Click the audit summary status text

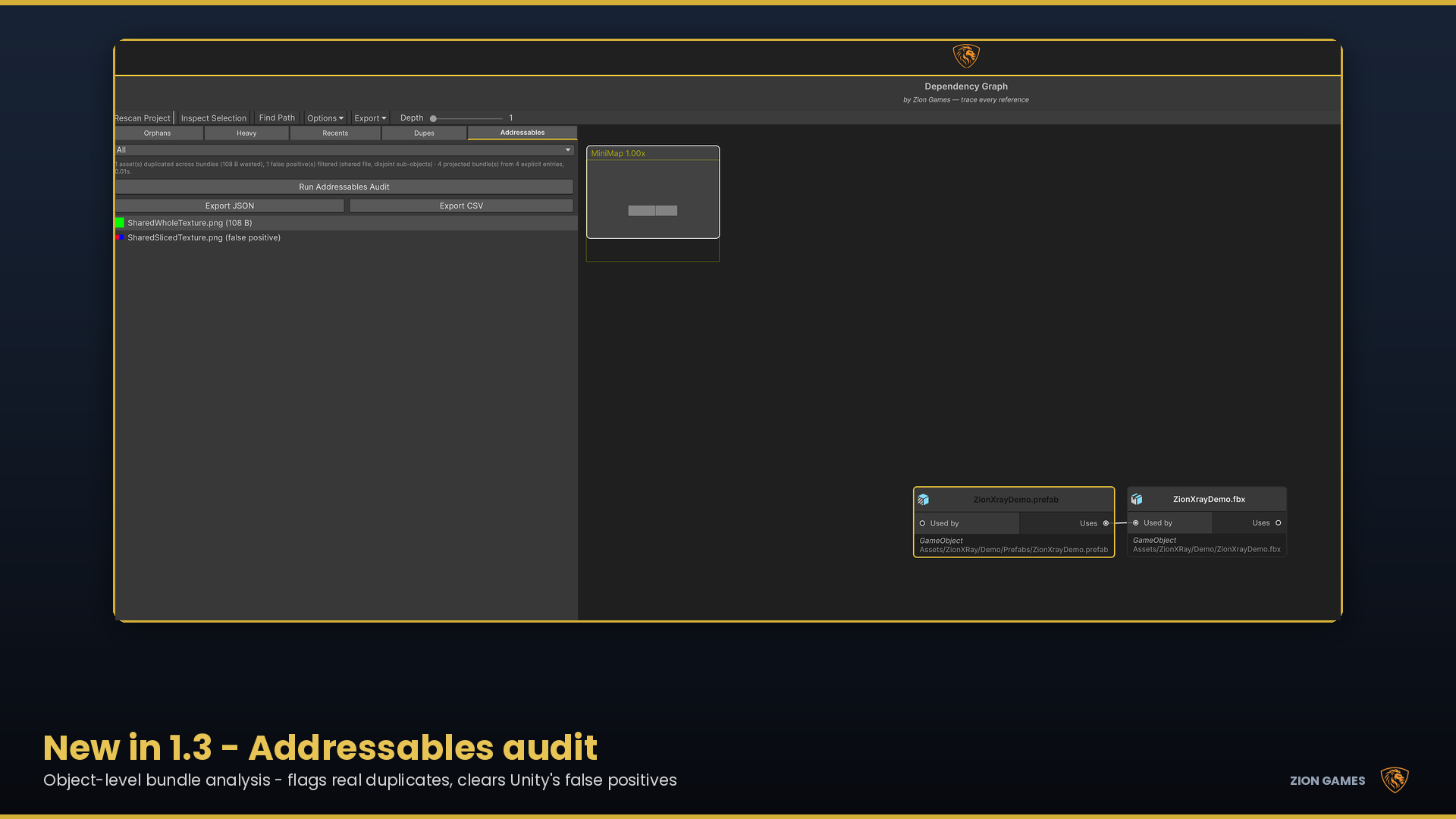click(340, 168)
